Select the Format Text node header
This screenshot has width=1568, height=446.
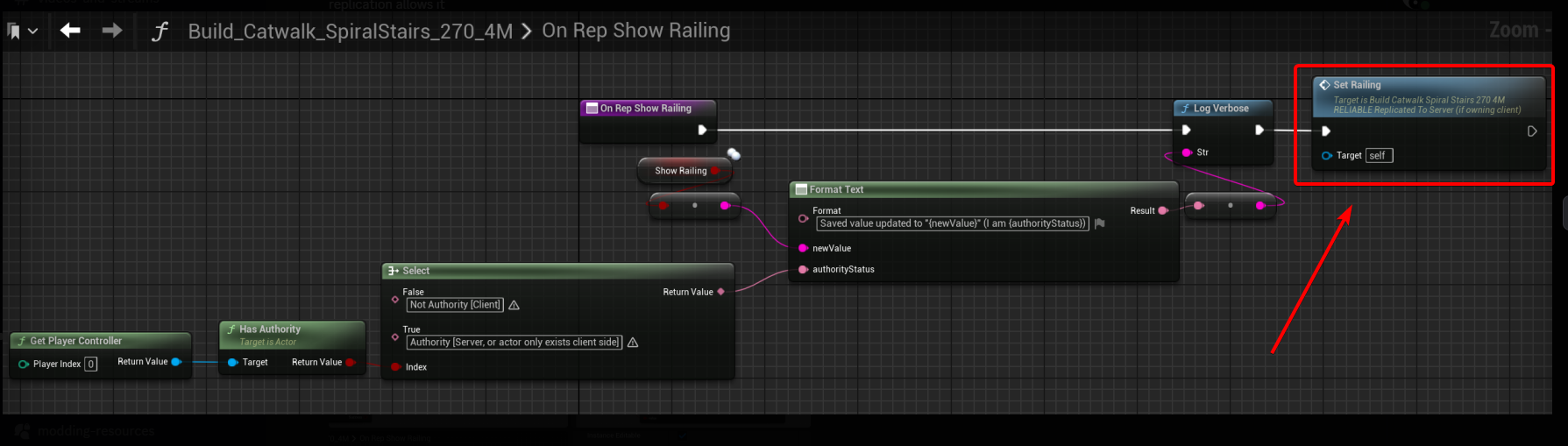(x=983, y=189)
